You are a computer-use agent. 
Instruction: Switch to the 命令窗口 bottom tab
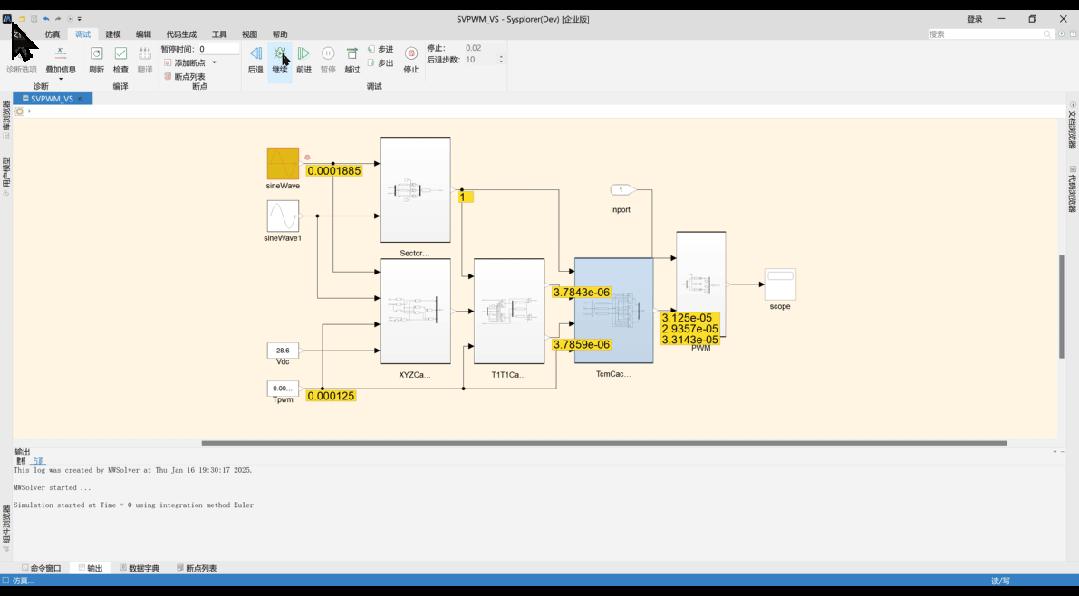coord(41,568)
